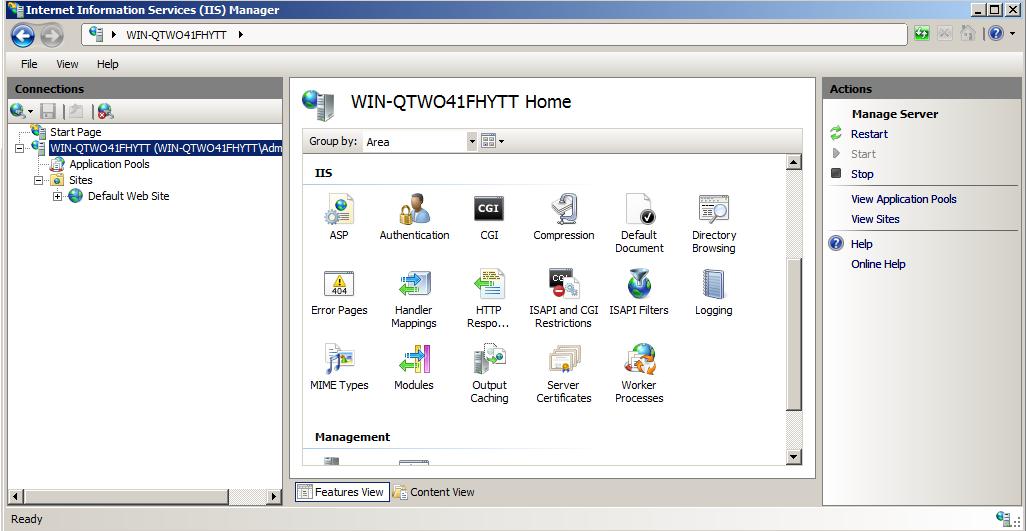Open the Create New Connection dropdown arrow
1026x531 pixels.
click(29, 112)
